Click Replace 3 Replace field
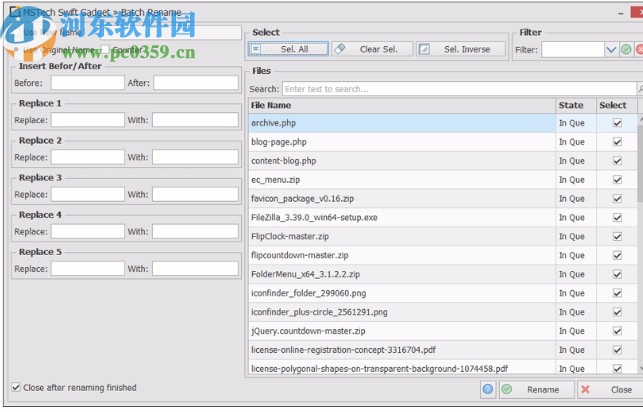This screenshot has height=412, width=643. tap(87, 194)
